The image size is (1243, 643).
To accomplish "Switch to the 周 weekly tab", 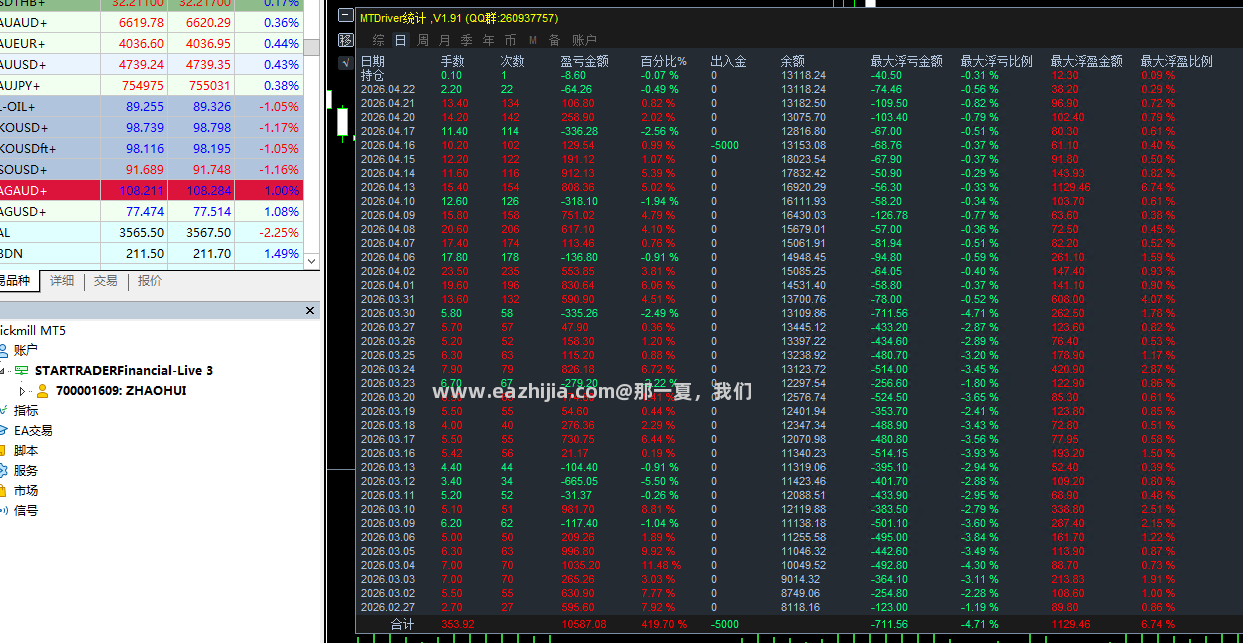I will pyautogui.click(x=423, y=40).
